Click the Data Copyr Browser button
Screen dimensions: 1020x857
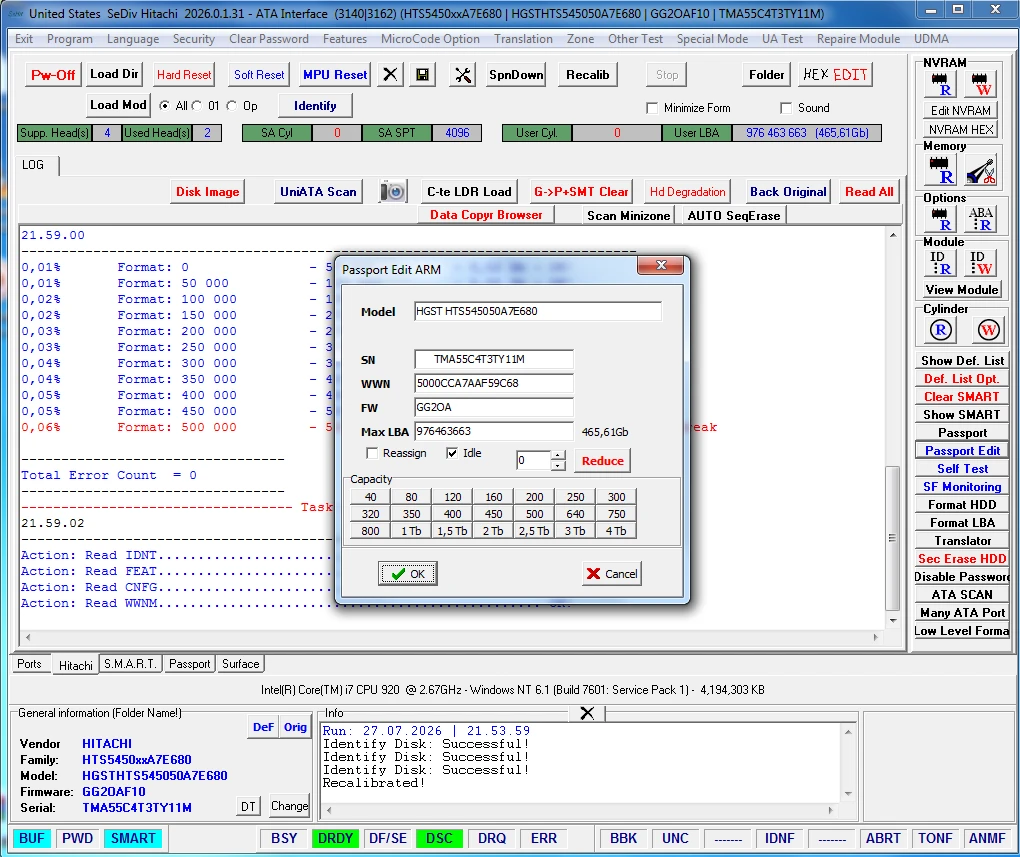tap(486, 215)
